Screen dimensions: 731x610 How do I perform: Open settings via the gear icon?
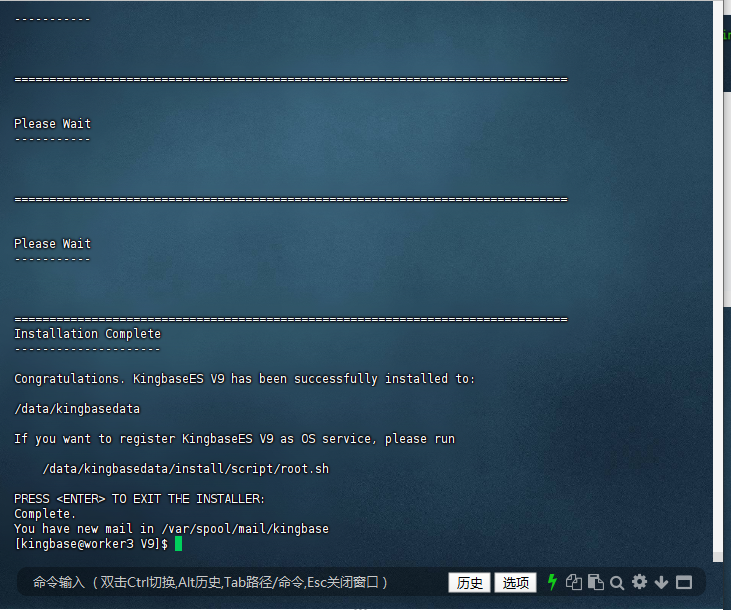(x=639, y=582)
